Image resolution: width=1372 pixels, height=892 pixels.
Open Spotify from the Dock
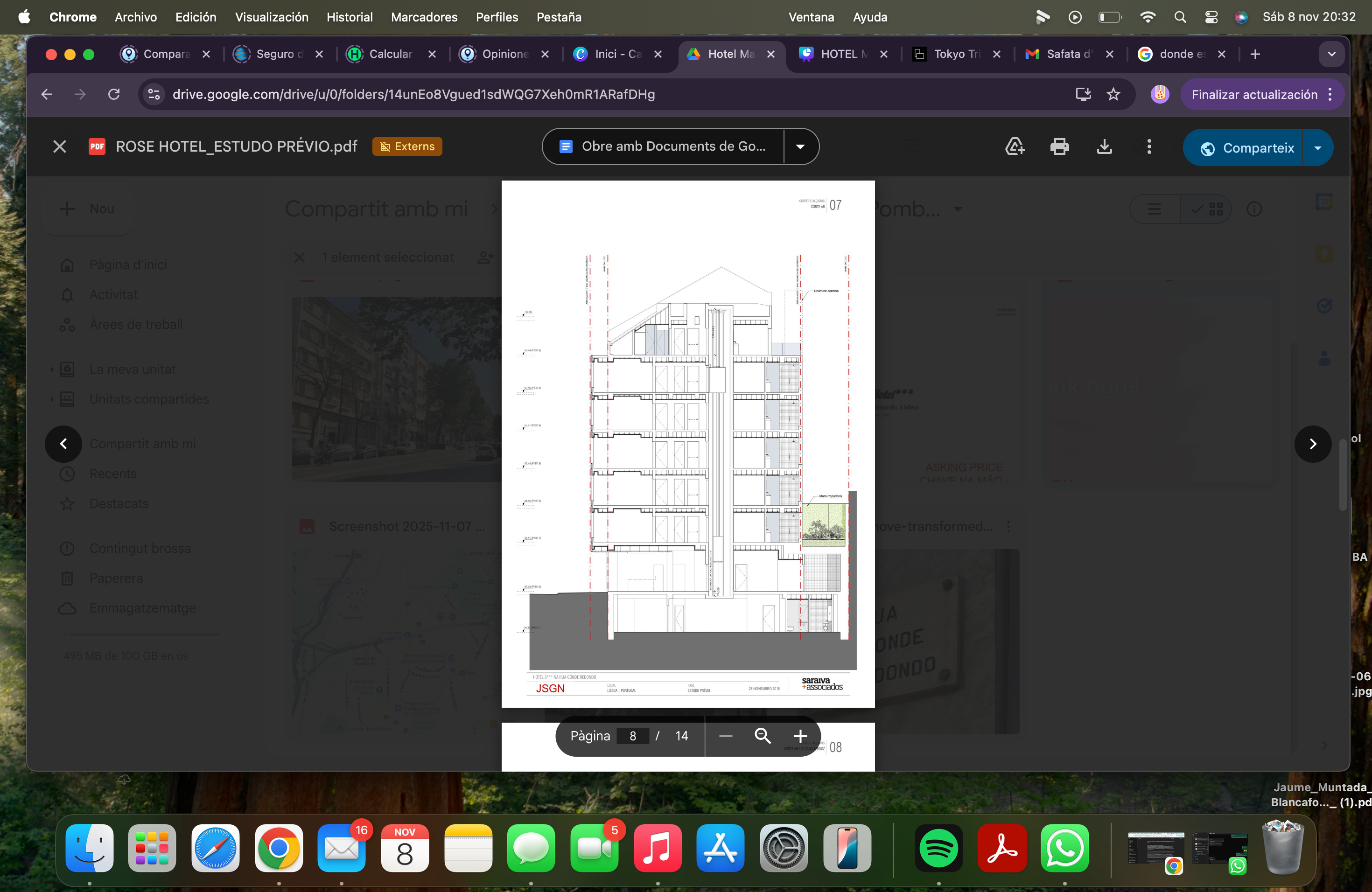pos(938,848)
